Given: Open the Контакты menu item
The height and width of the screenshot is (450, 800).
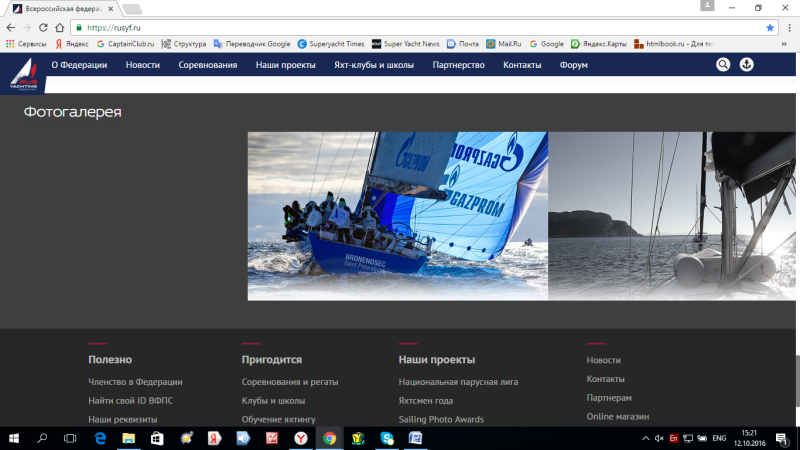Looking at the screenshot, I should click(x=522, y=65).
